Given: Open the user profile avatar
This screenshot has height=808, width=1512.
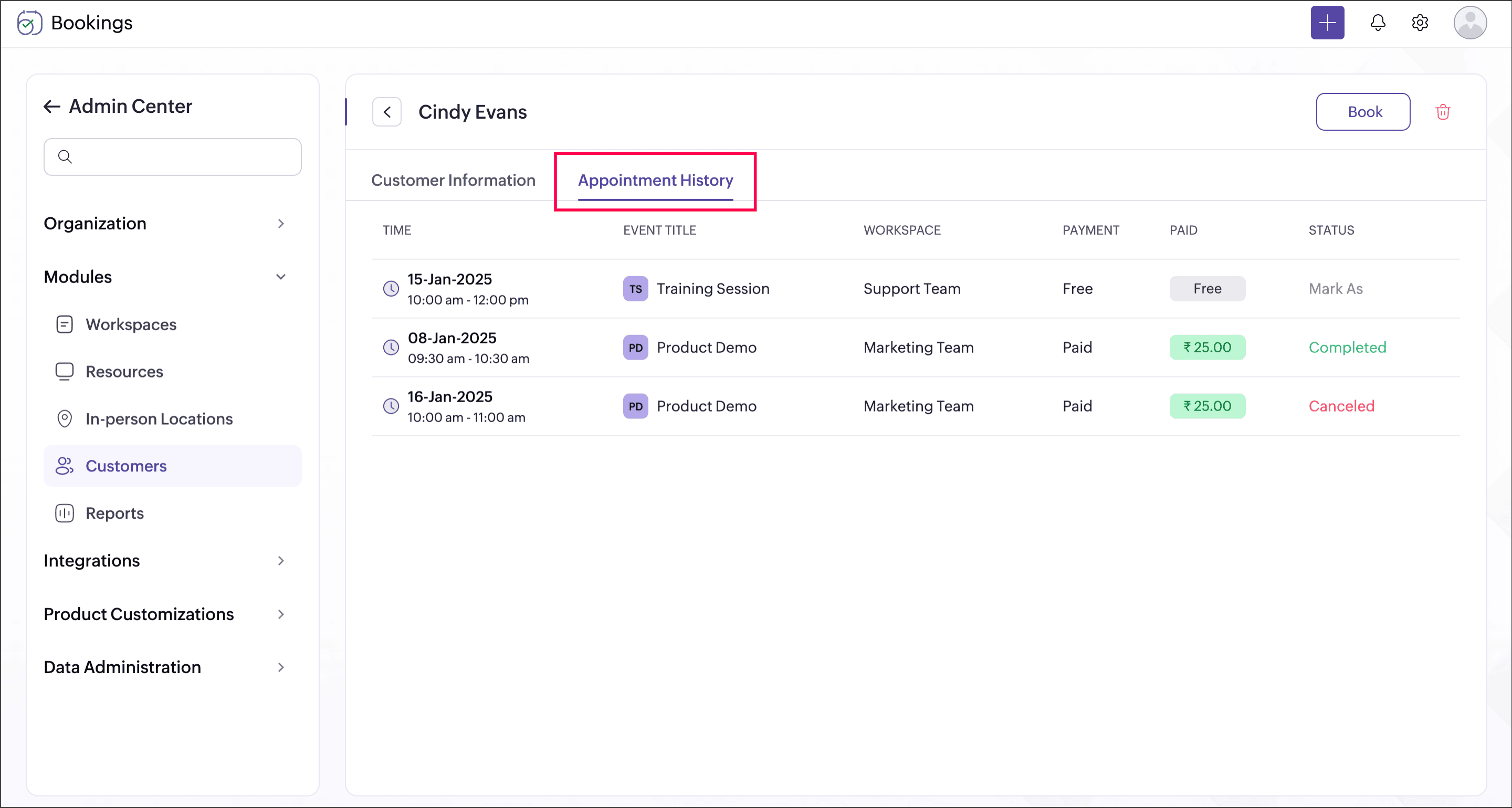Looking at the screenshot, I should [x=1470, y=23].
